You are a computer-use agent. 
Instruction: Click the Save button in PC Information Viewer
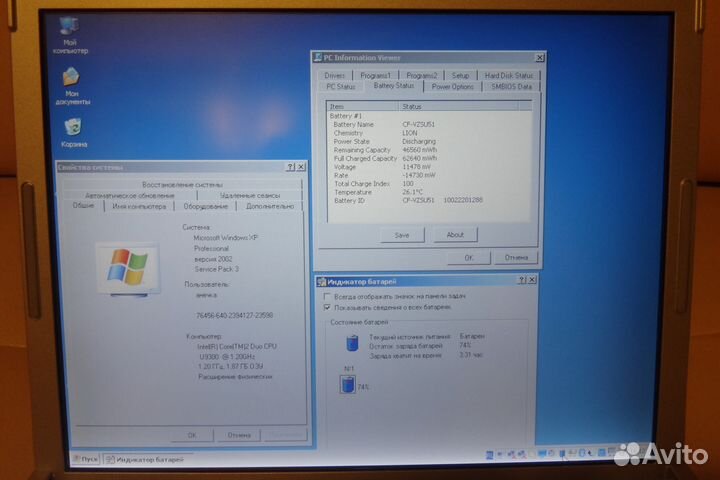pyautogui.click(x=402, y=235)
